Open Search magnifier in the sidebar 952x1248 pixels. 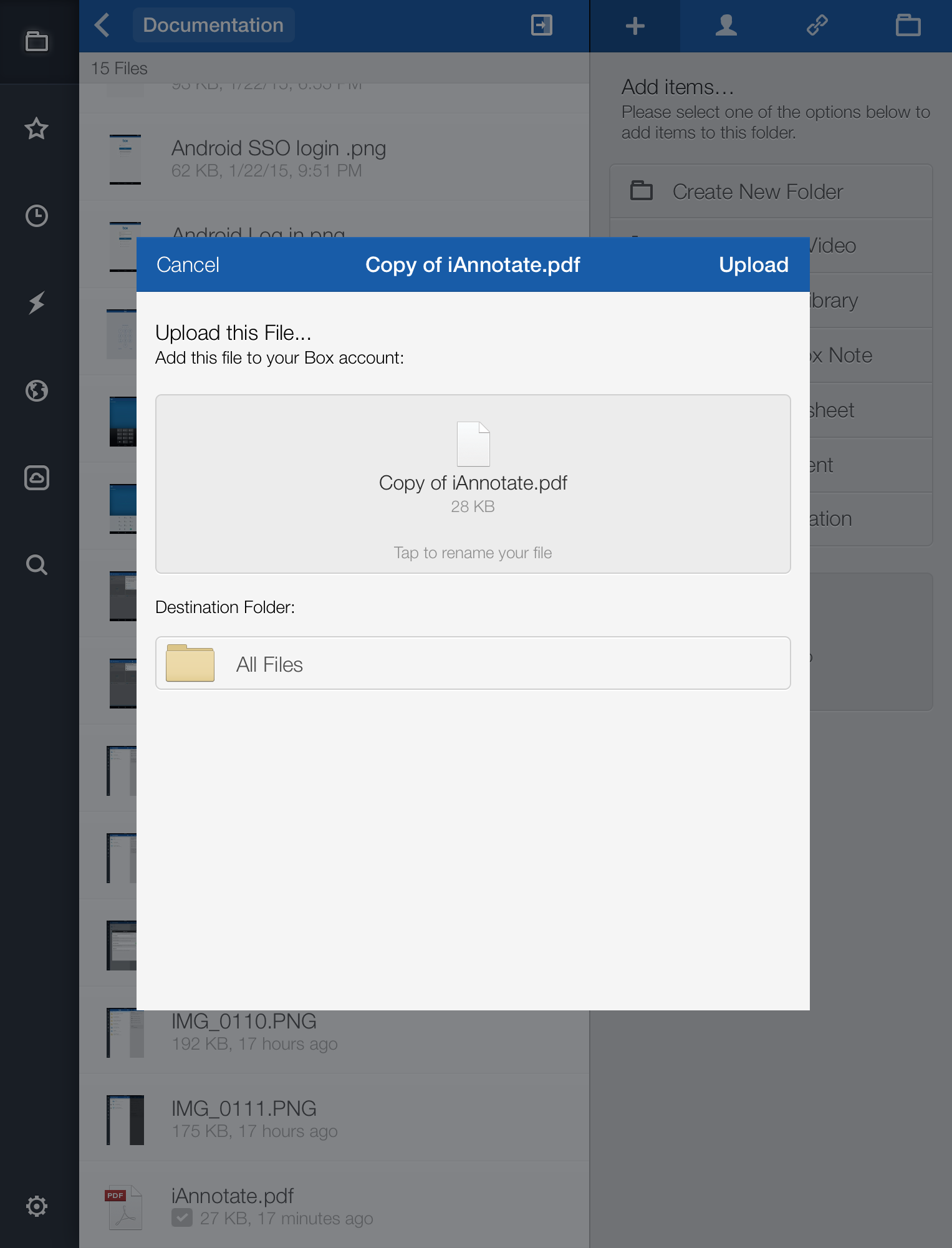[37, 565]
